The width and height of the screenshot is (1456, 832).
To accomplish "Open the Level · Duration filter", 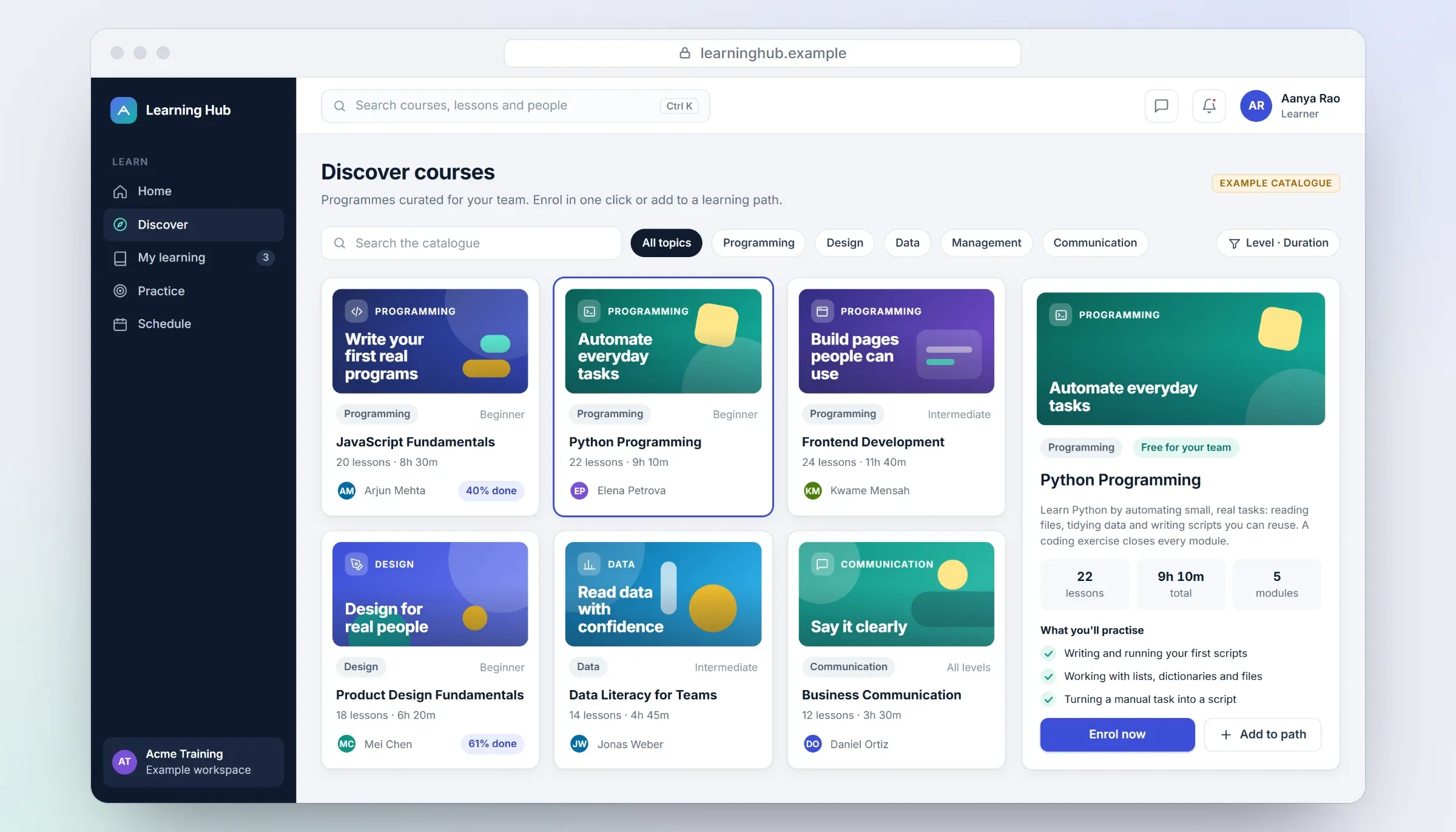I will point(1278,243).
